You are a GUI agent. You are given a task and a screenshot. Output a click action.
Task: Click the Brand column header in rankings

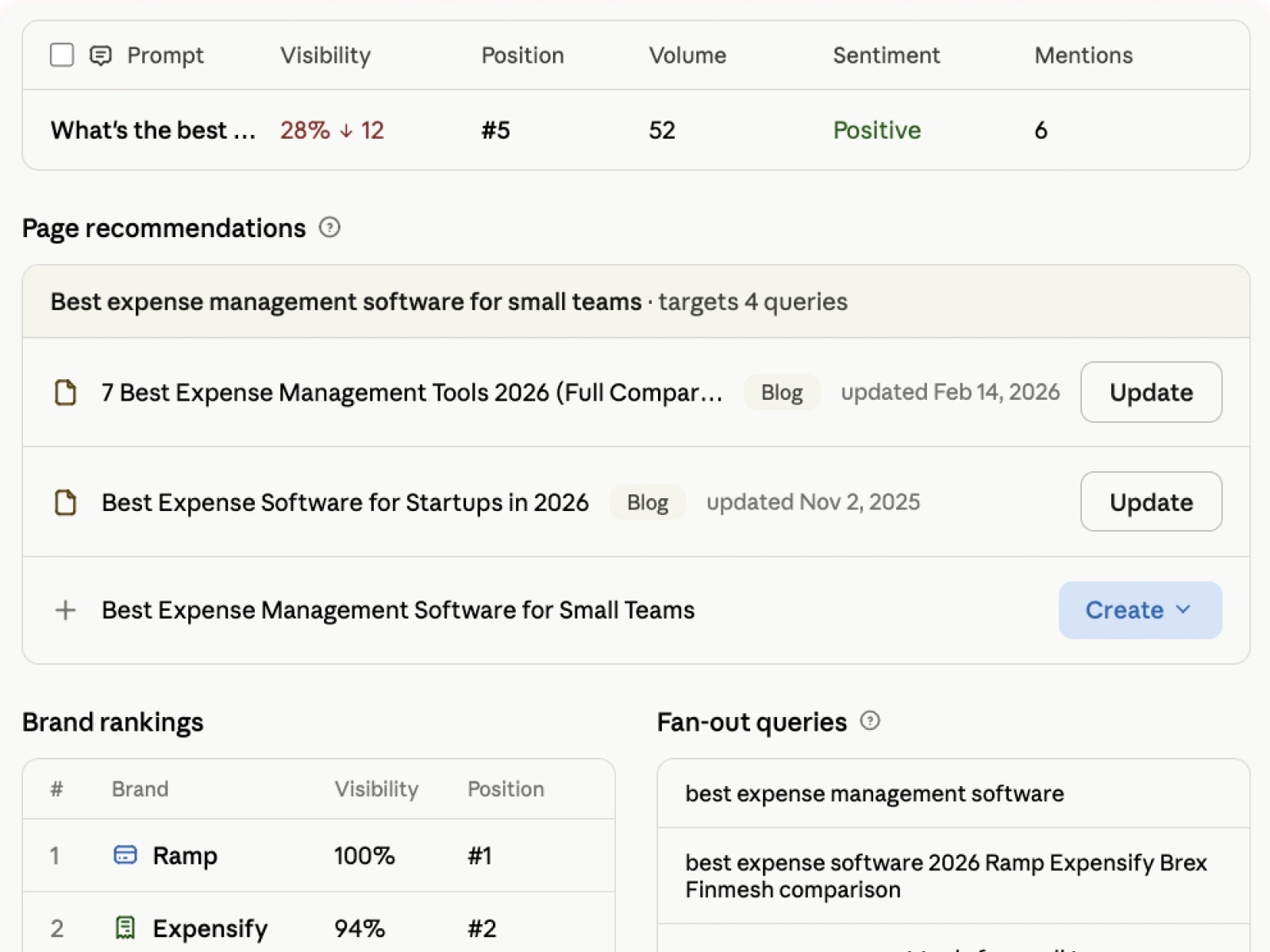[140, 789]
